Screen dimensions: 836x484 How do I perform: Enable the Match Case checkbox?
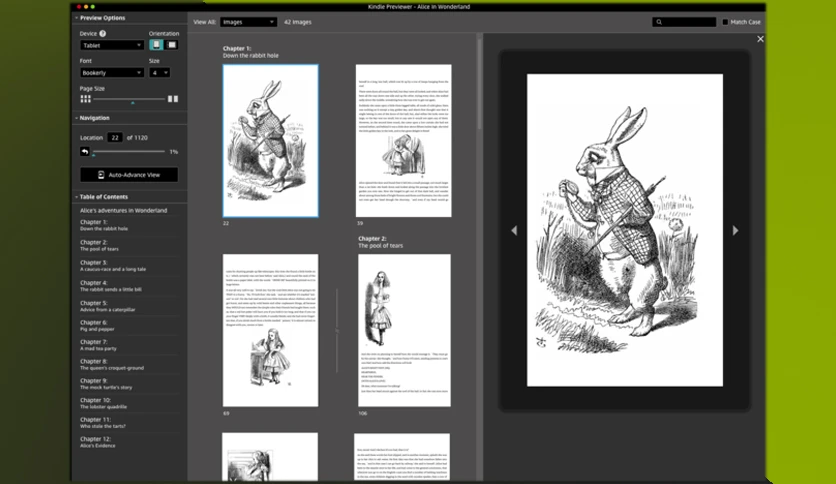(x=725, y=22)
